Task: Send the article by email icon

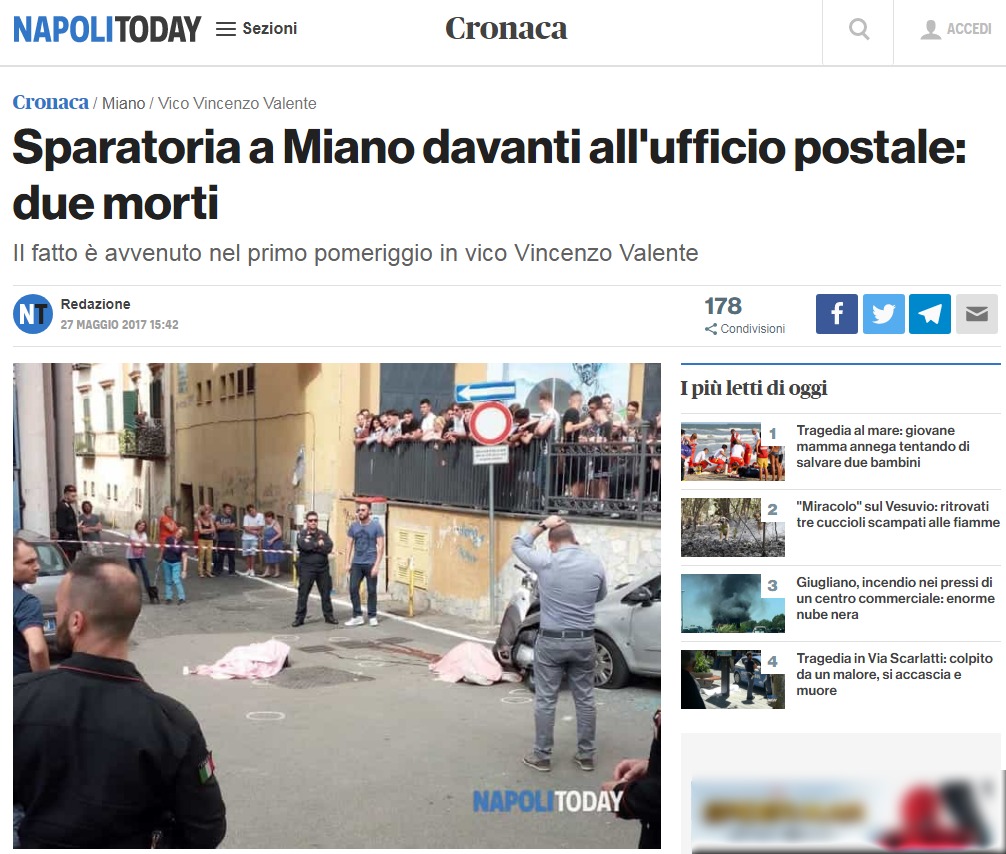Action: pos(976,314)
